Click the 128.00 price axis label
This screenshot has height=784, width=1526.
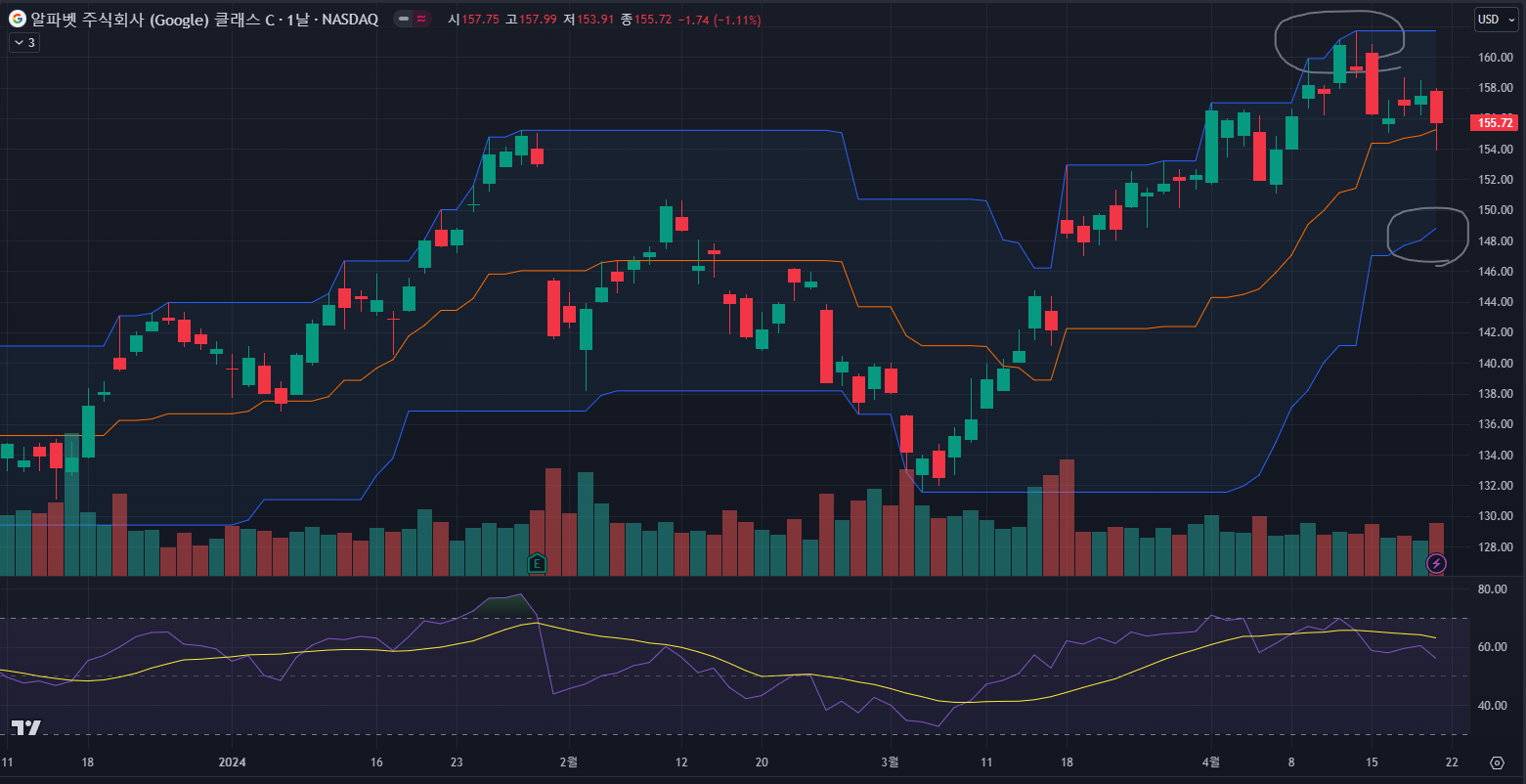(1496, 547)
